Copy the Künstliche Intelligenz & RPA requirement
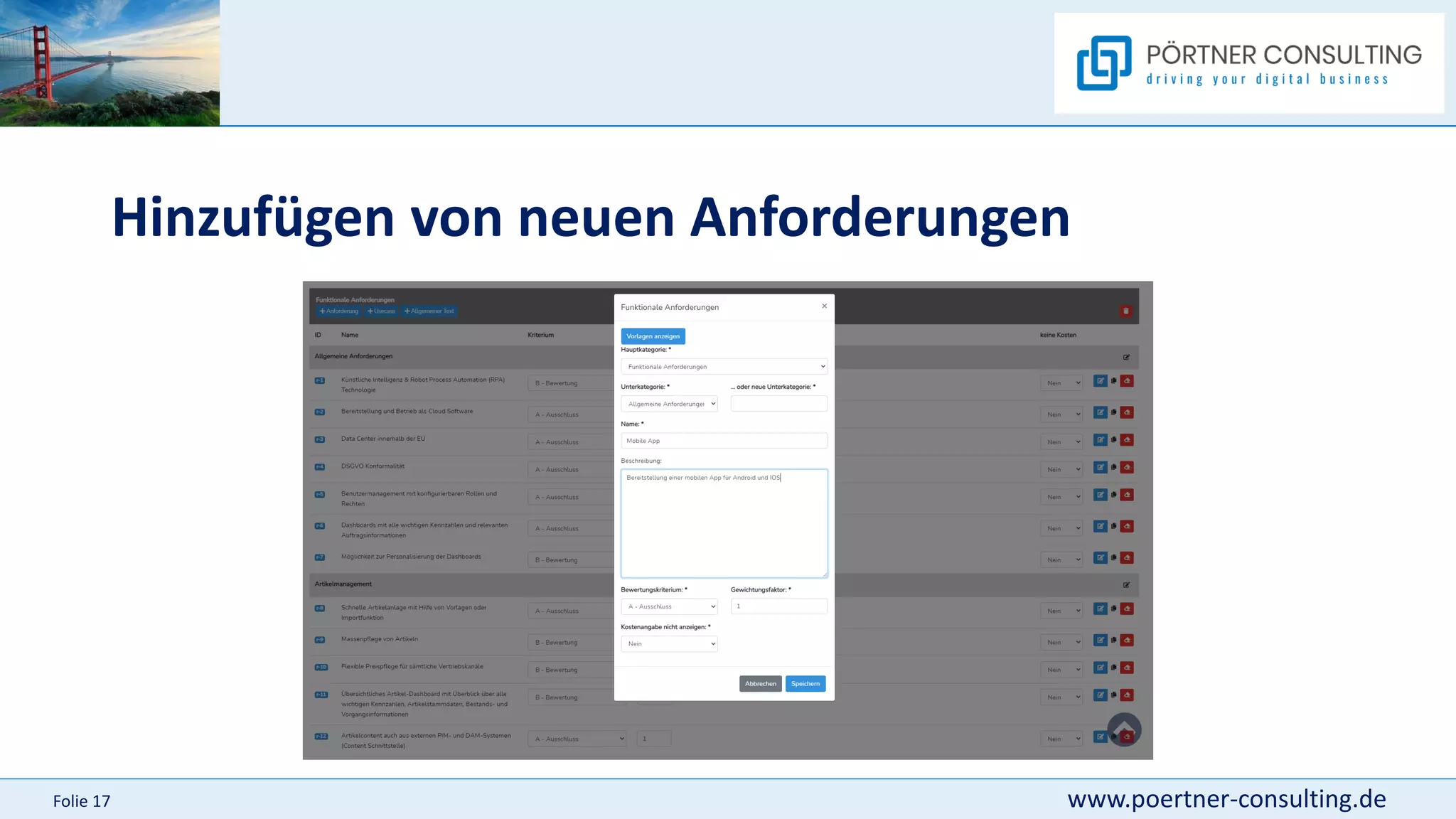 [x=1113, y=381]
